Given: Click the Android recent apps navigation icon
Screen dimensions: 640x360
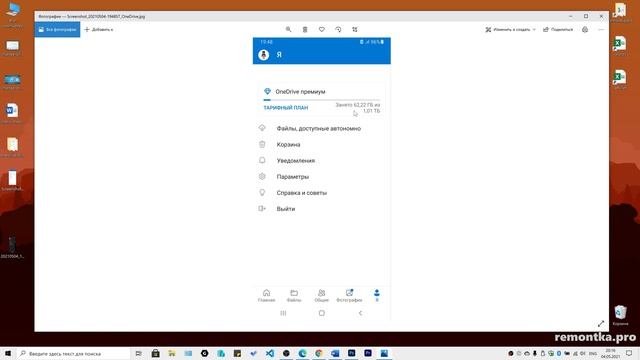Looking at the screenshot, I should click(x=283, y=313).
